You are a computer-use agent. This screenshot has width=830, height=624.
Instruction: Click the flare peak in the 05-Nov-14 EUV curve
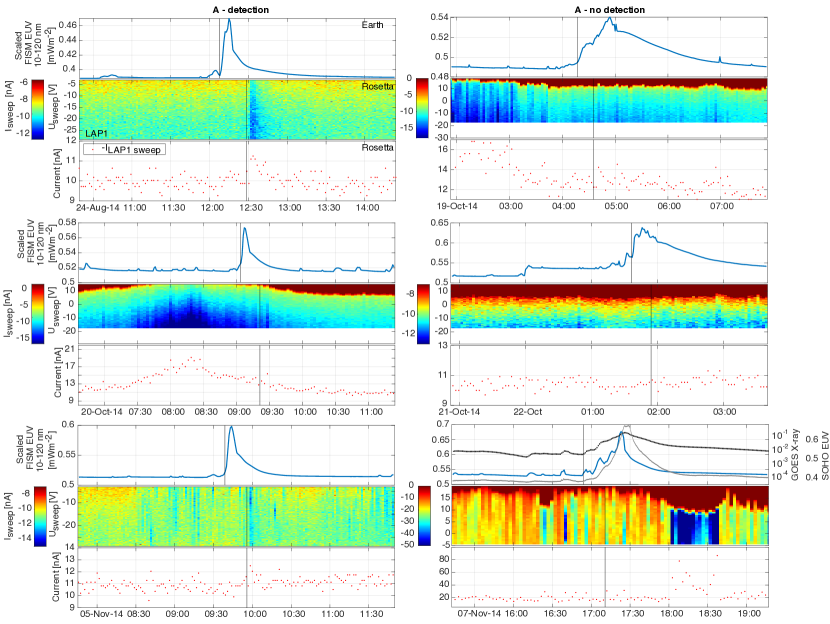tap(231, 428)
